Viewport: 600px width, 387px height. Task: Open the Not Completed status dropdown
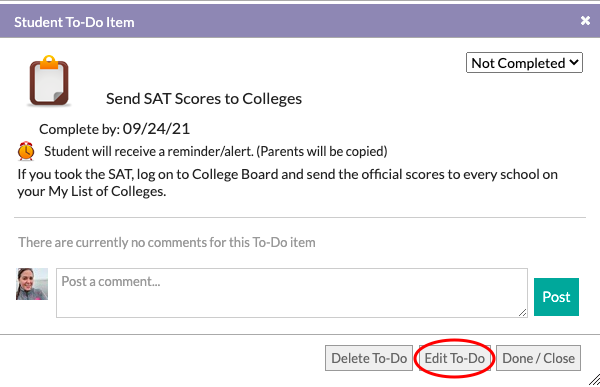[524, 63]
